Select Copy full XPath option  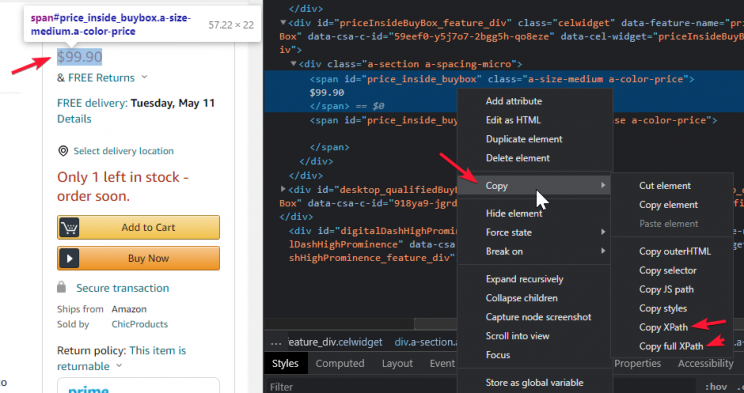671,346
